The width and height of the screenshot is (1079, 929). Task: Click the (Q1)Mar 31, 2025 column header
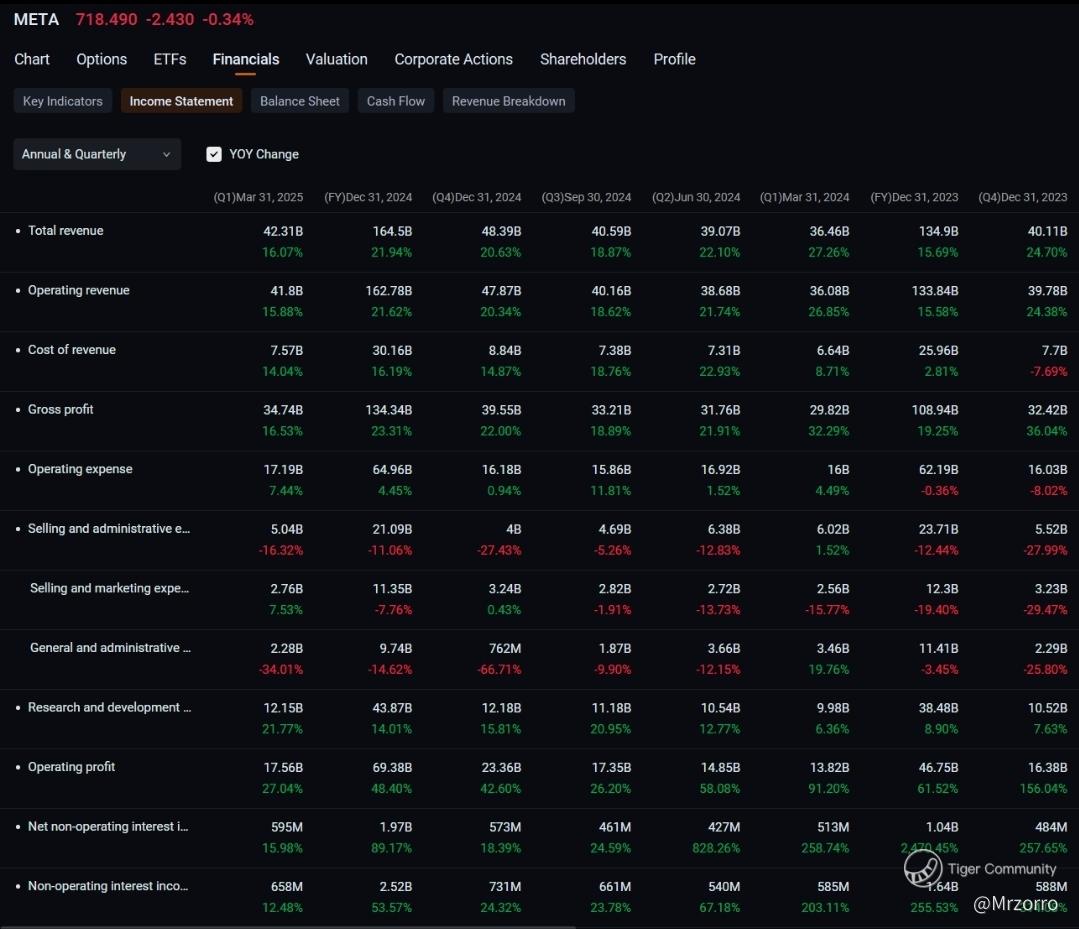coord(258,197)
